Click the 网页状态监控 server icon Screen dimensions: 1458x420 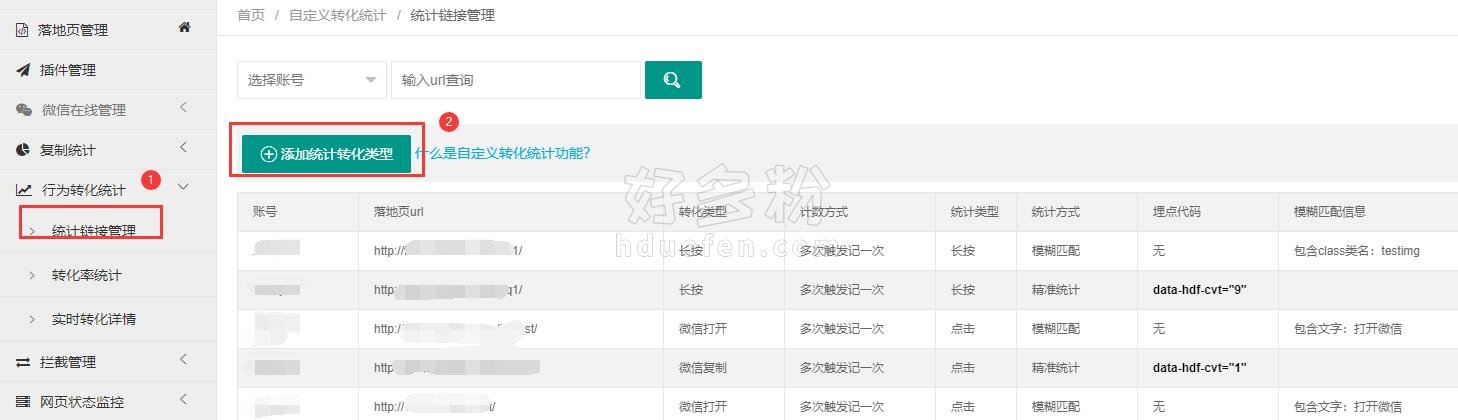coord(22,402)
